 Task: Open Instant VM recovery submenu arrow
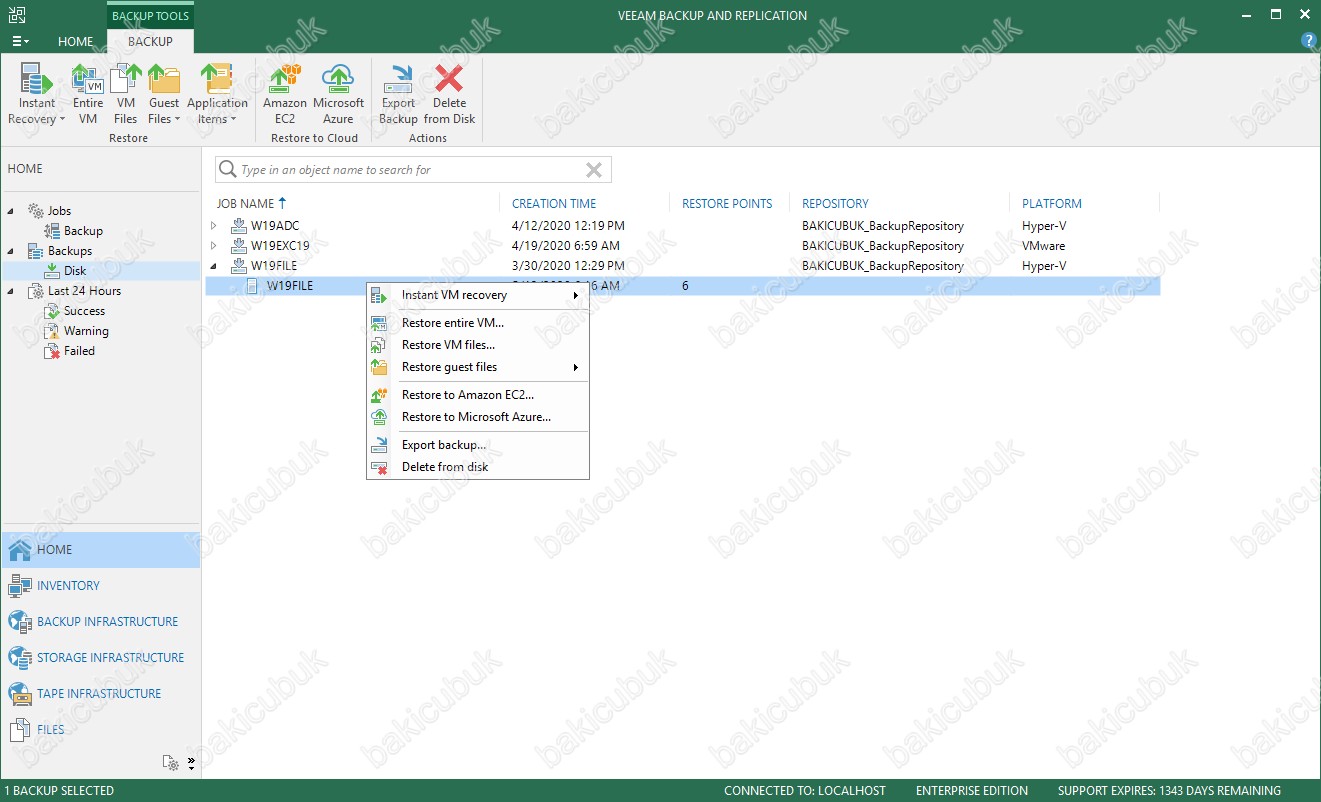[576, 296]
